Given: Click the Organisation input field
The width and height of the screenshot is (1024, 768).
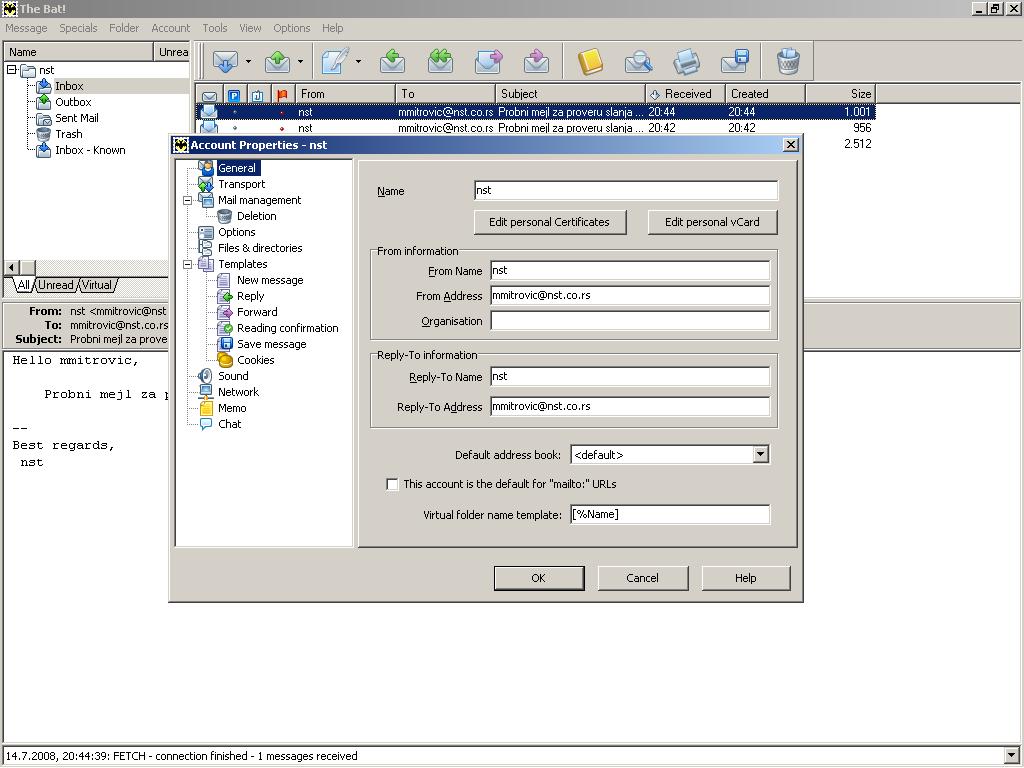Looking at the screenshot, I should point(630,321).
